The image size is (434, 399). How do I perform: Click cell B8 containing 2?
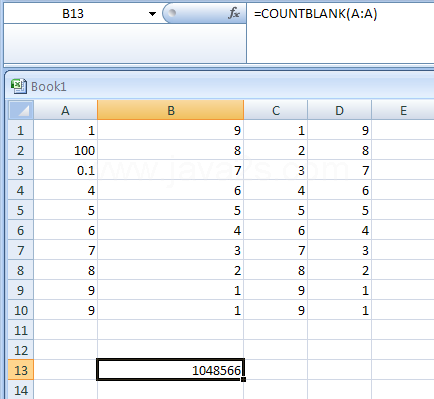[x=171, y=270]
